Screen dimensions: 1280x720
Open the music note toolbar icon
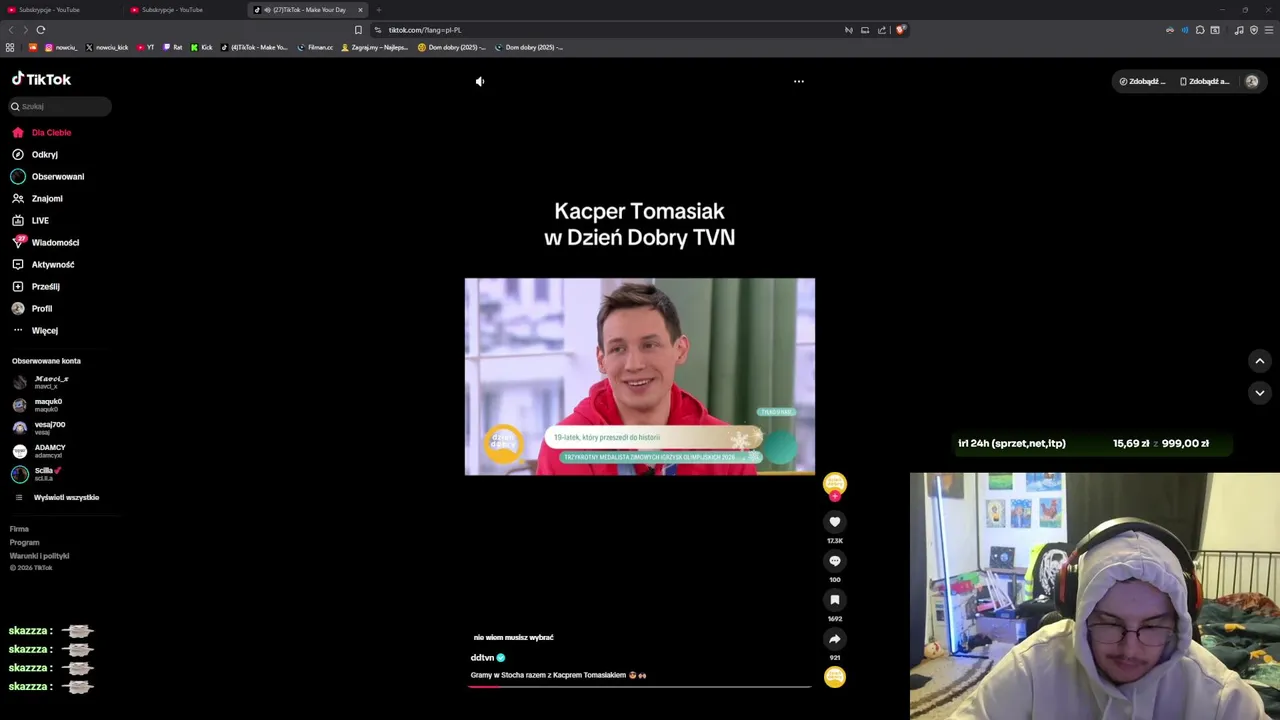(1239, 30)
